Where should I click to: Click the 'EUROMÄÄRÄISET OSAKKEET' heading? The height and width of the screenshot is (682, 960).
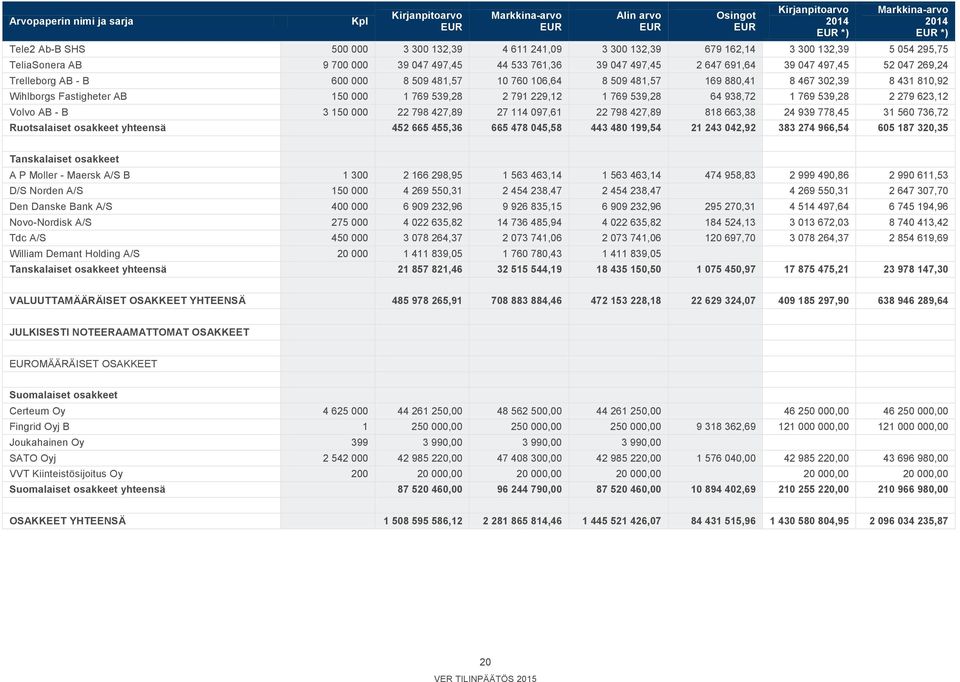pyautogui.click(x=83, y=364)
